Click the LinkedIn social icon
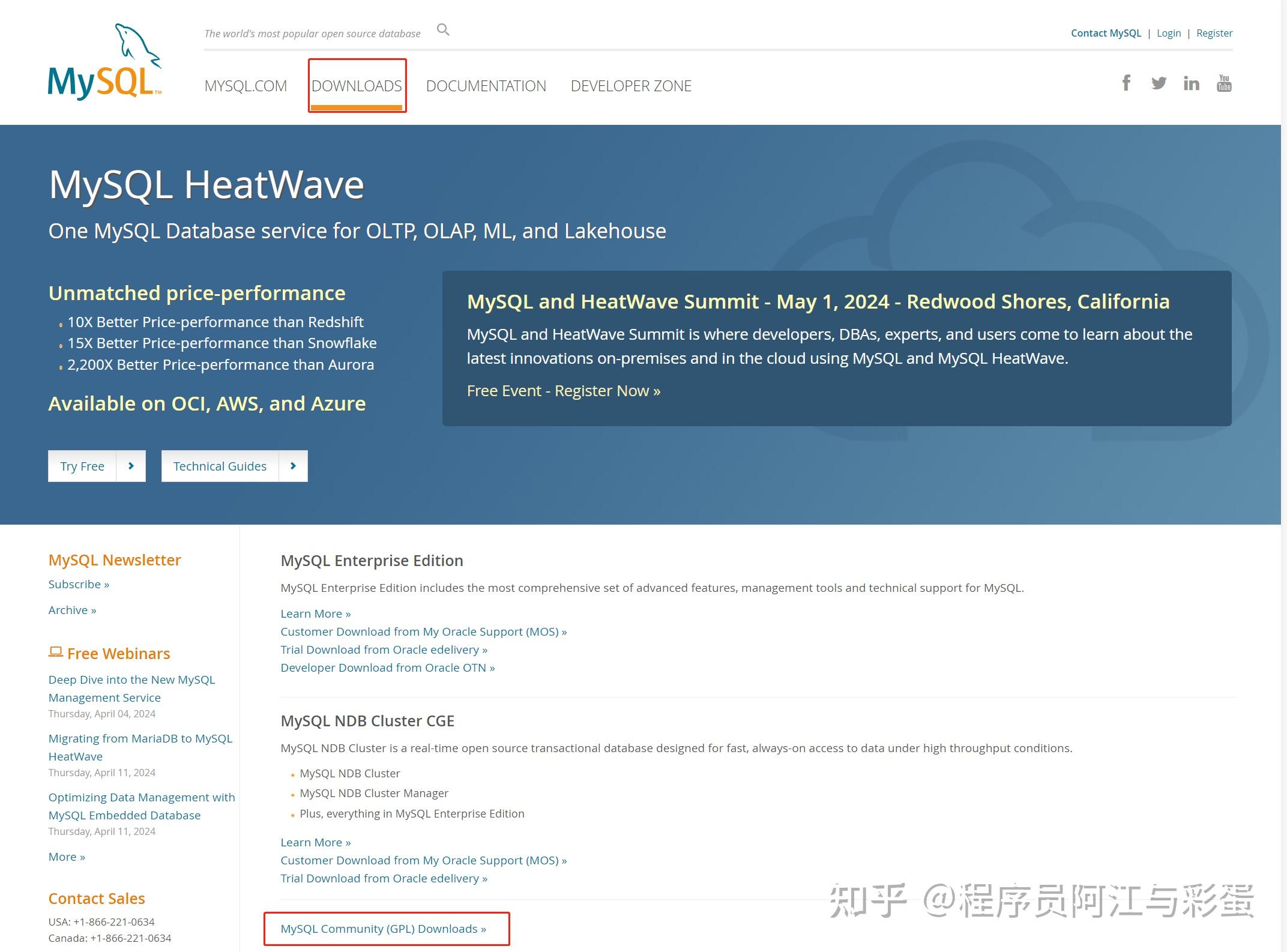Screen dimensions: 1287x952 pos(1191,83)
